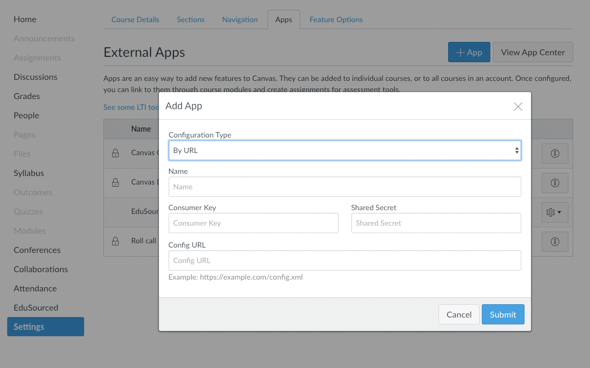Open Home in course sidebar
590x368 pixels.
pos(25,19)
